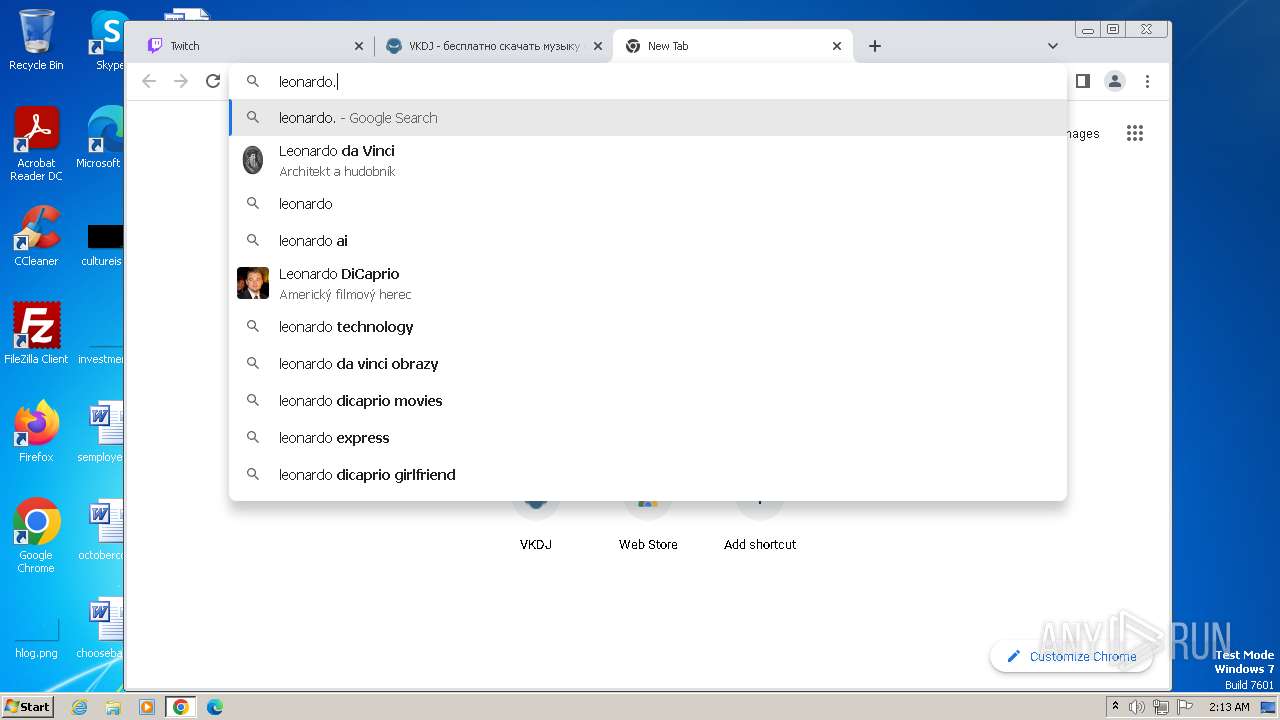Click the Leonardo DiCaprio photo thumbnail
Image resolution: width=1280 pixels, height=720 pixels.
pyautogui.click(x=253, y=283)
